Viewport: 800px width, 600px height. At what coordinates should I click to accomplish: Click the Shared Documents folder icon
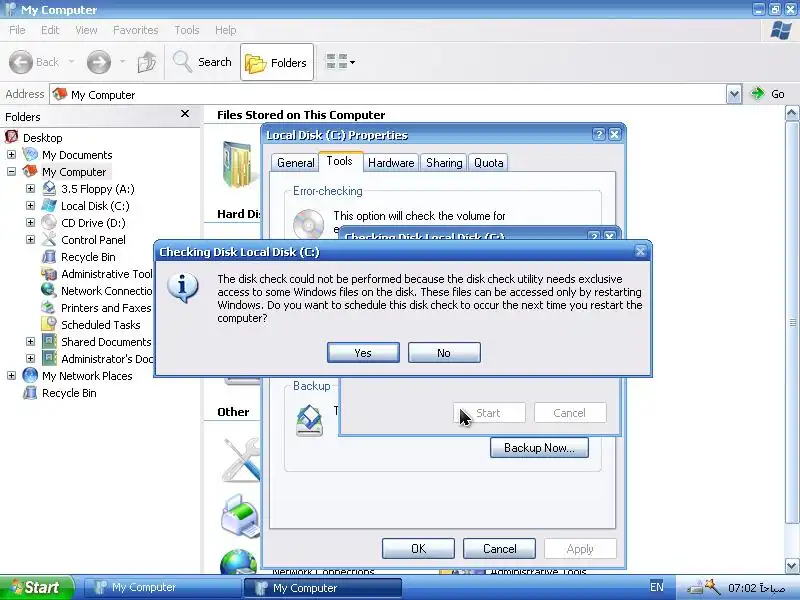(x=49, y=341)
